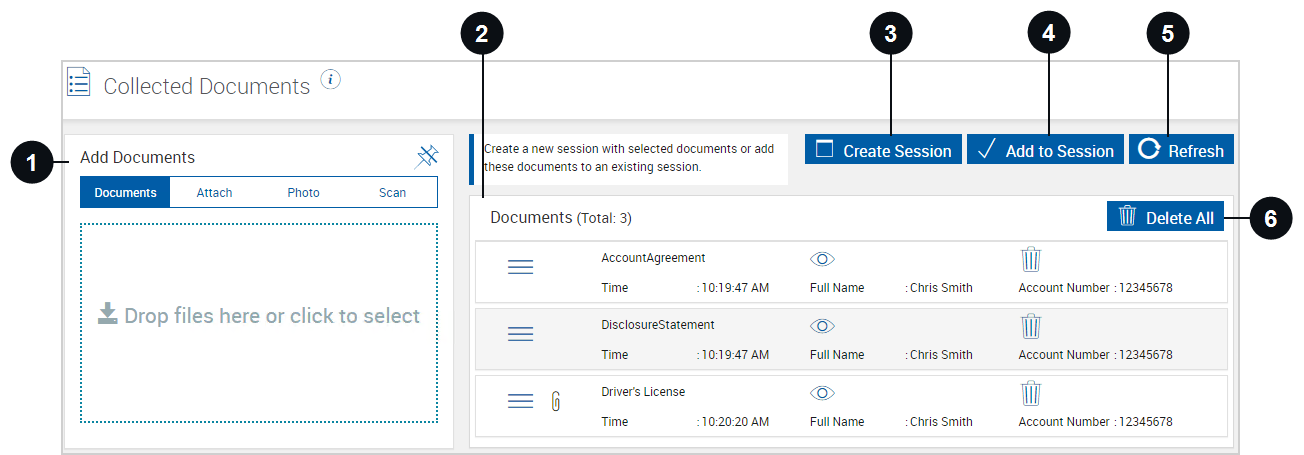The height and width of the screenshot is (455, 1304).
Task: Click the Add to Session button
Action: point(1045,150)
